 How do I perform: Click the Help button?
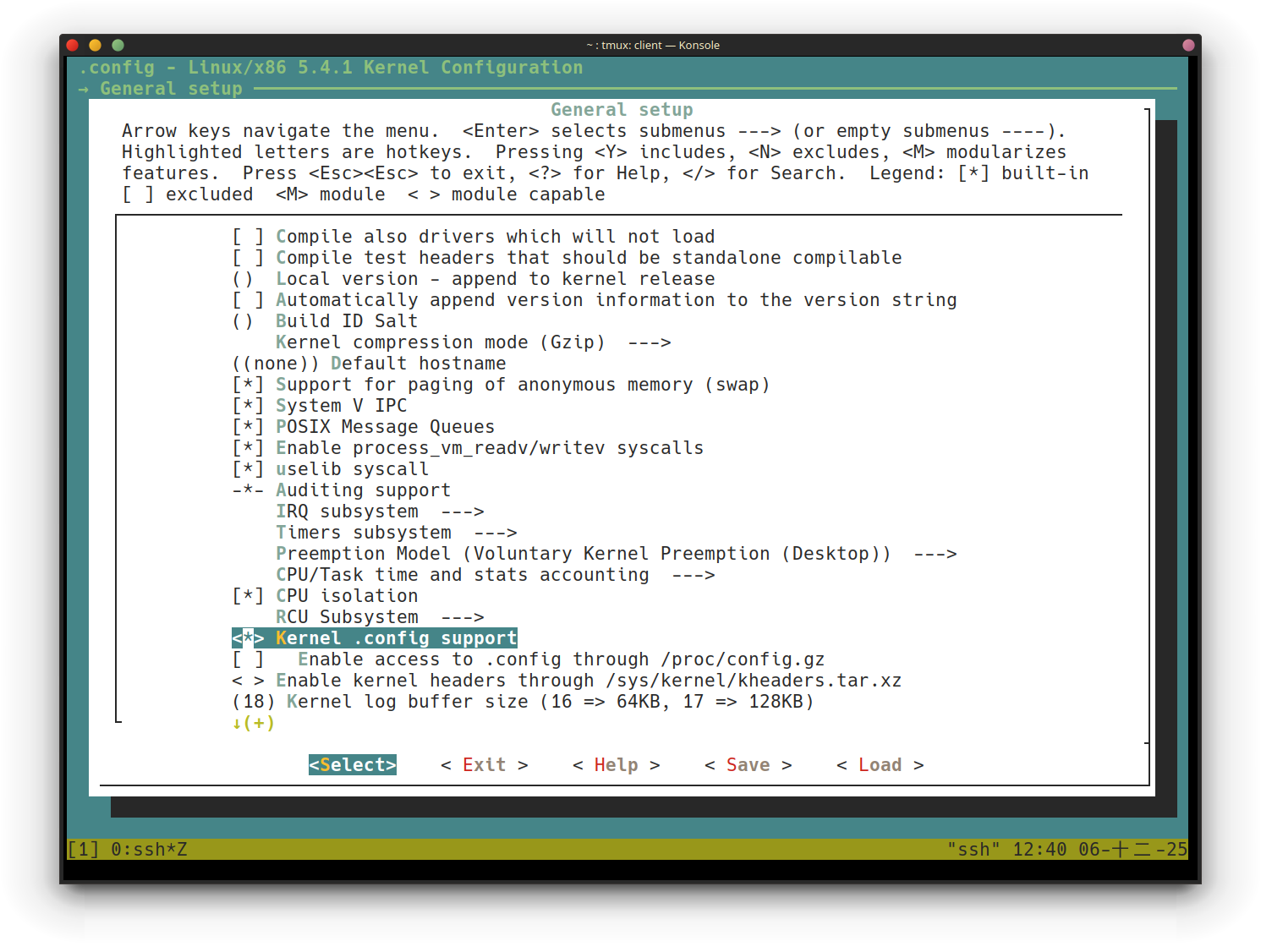[x=616, y=765]
